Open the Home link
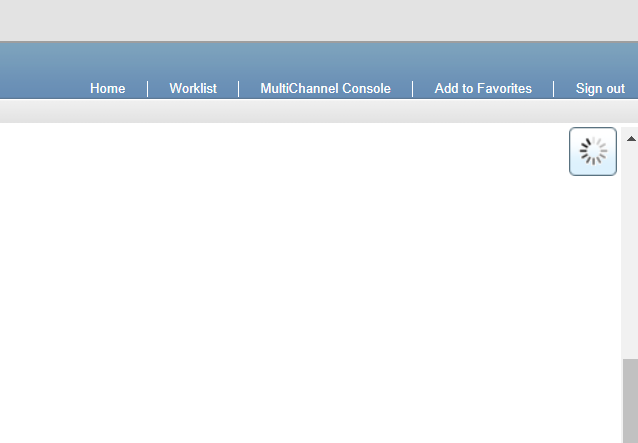The width and height of the screenshot is (638, 443). coord(107,88)
